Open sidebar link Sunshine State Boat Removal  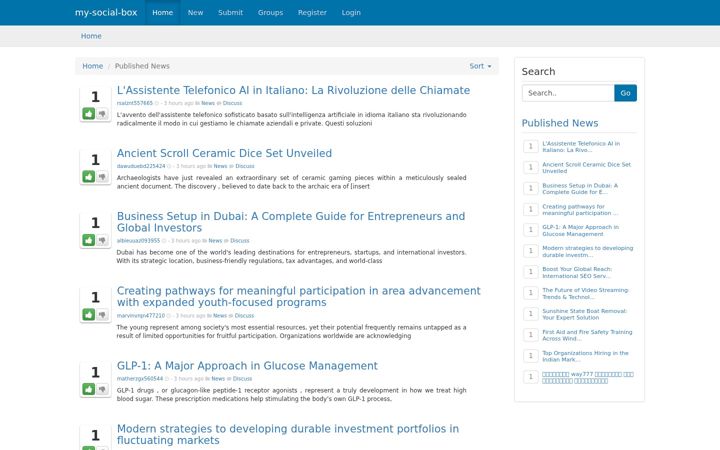point(584,314)
